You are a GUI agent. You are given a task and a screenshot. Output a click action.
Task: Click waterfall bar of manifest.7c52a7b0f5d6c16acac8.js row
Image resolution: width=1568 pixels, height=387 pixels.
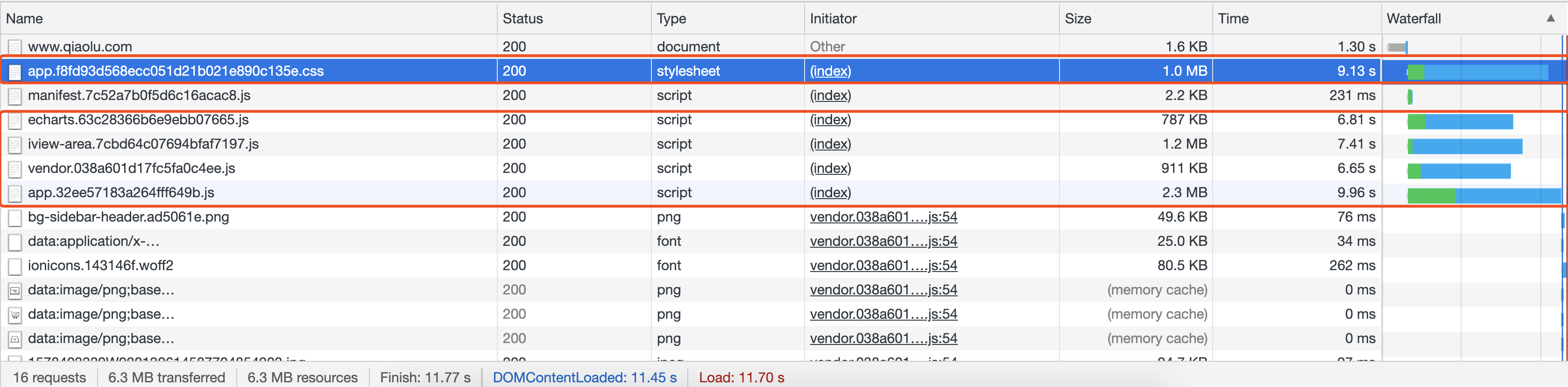1410,96
